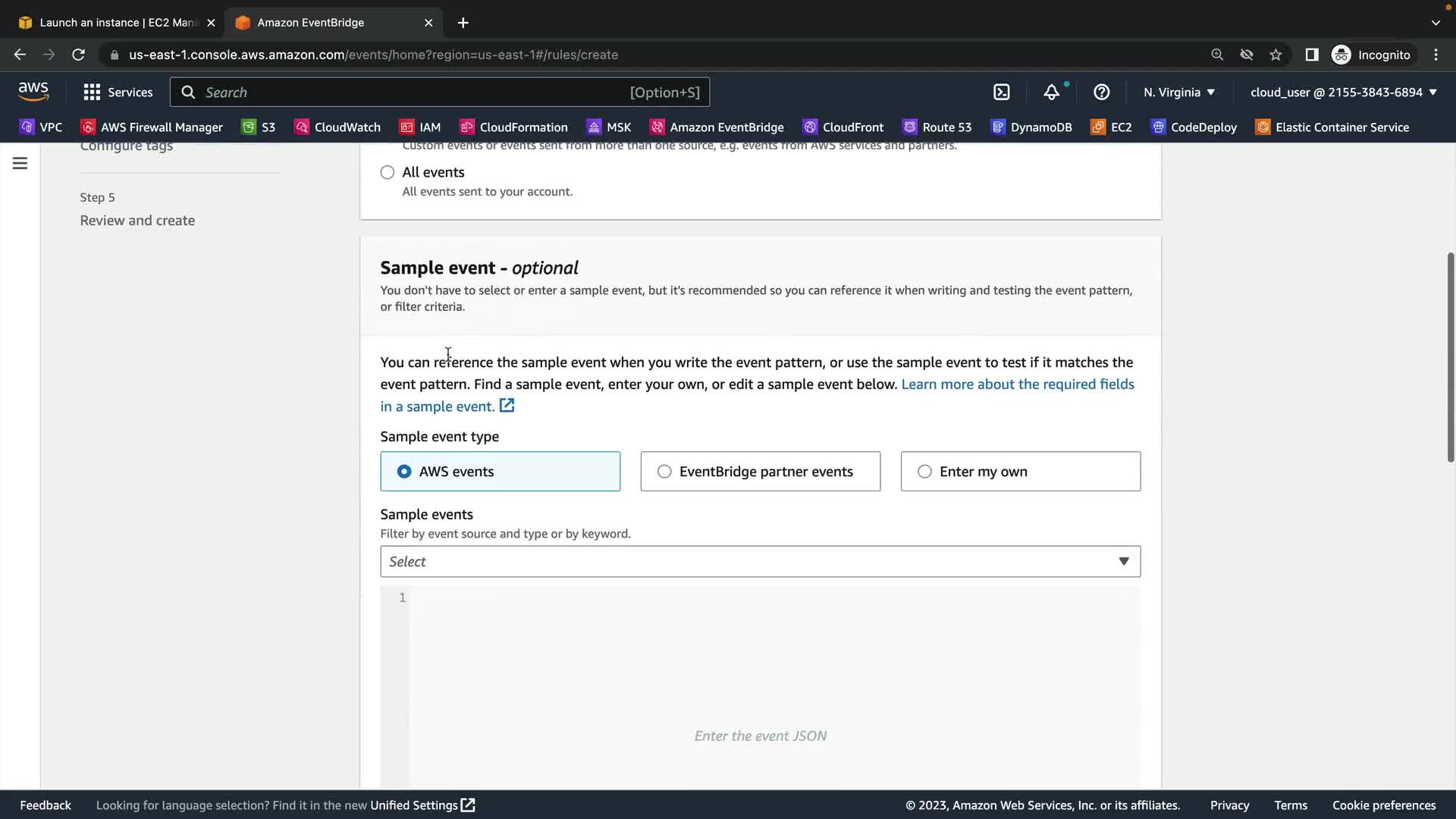Viewport: 1456px width, 819px height.
Task: Open DynamoDB bookmark shortcut
Action: (x=1031, y=127)
